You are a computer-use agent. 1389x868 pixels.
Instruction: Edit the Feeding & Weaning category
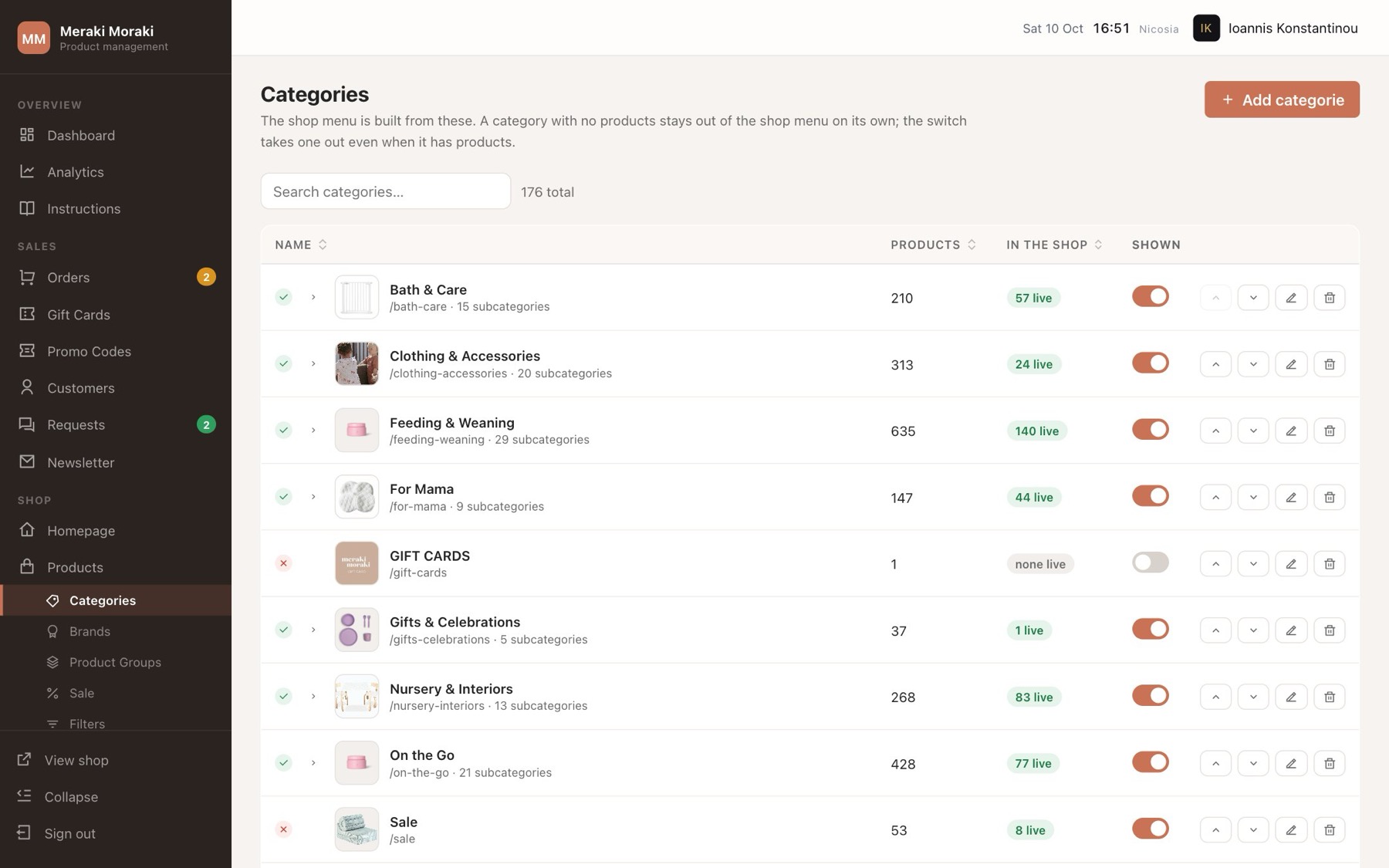[1291, 431]
